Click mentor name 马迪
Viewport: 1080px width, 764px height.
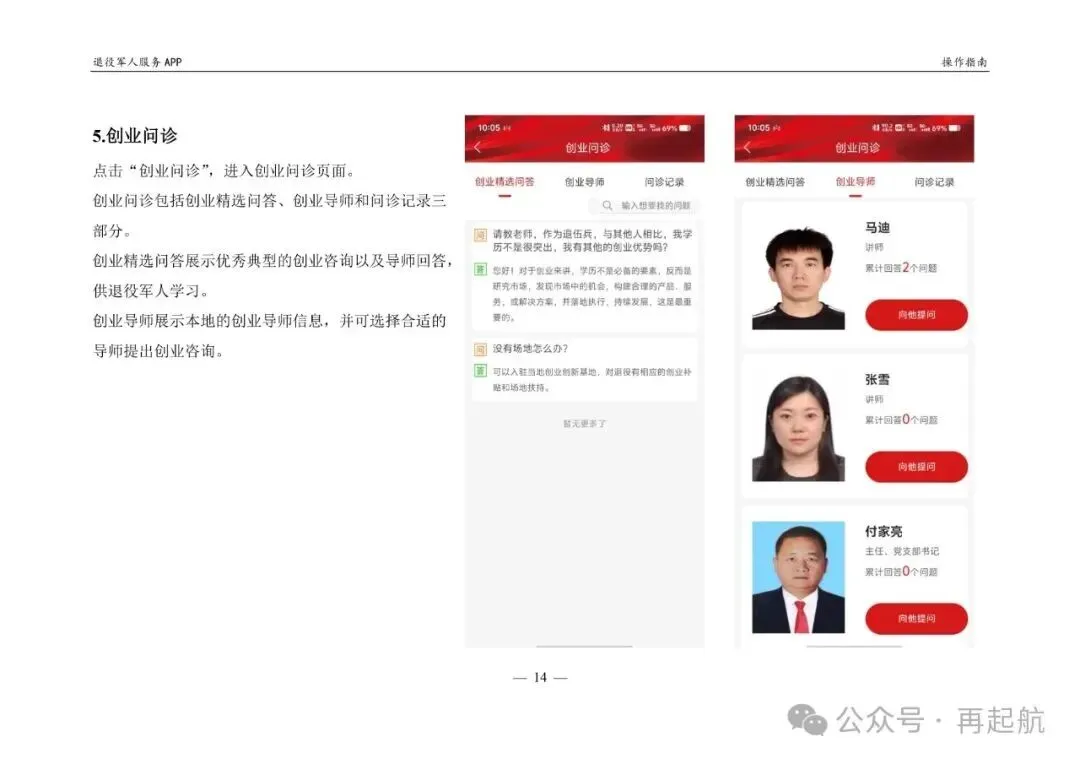pos(878,228)
